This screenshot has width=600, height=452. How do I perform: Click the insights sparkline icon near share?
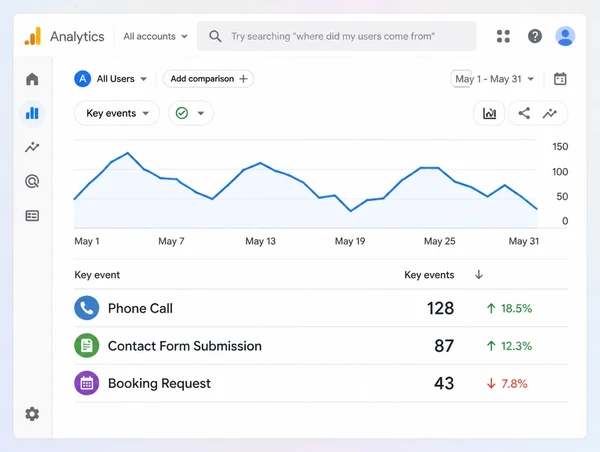(x=550, y=113)
